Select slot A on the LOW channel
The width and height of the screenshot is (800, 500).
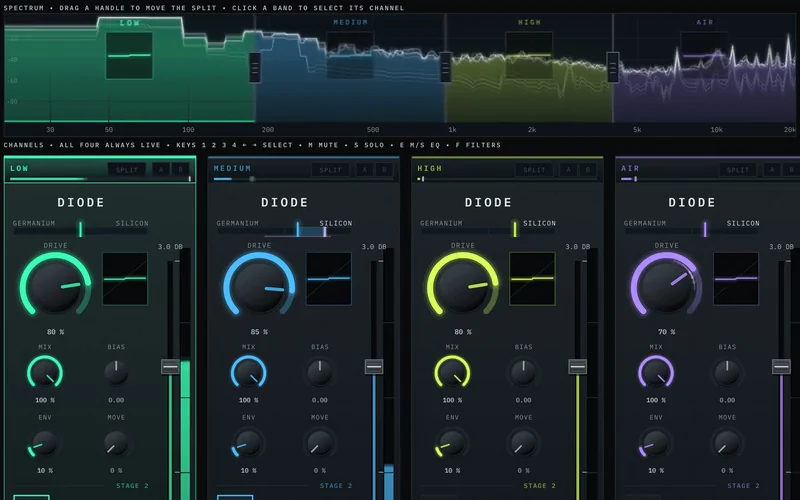(161, 170)
